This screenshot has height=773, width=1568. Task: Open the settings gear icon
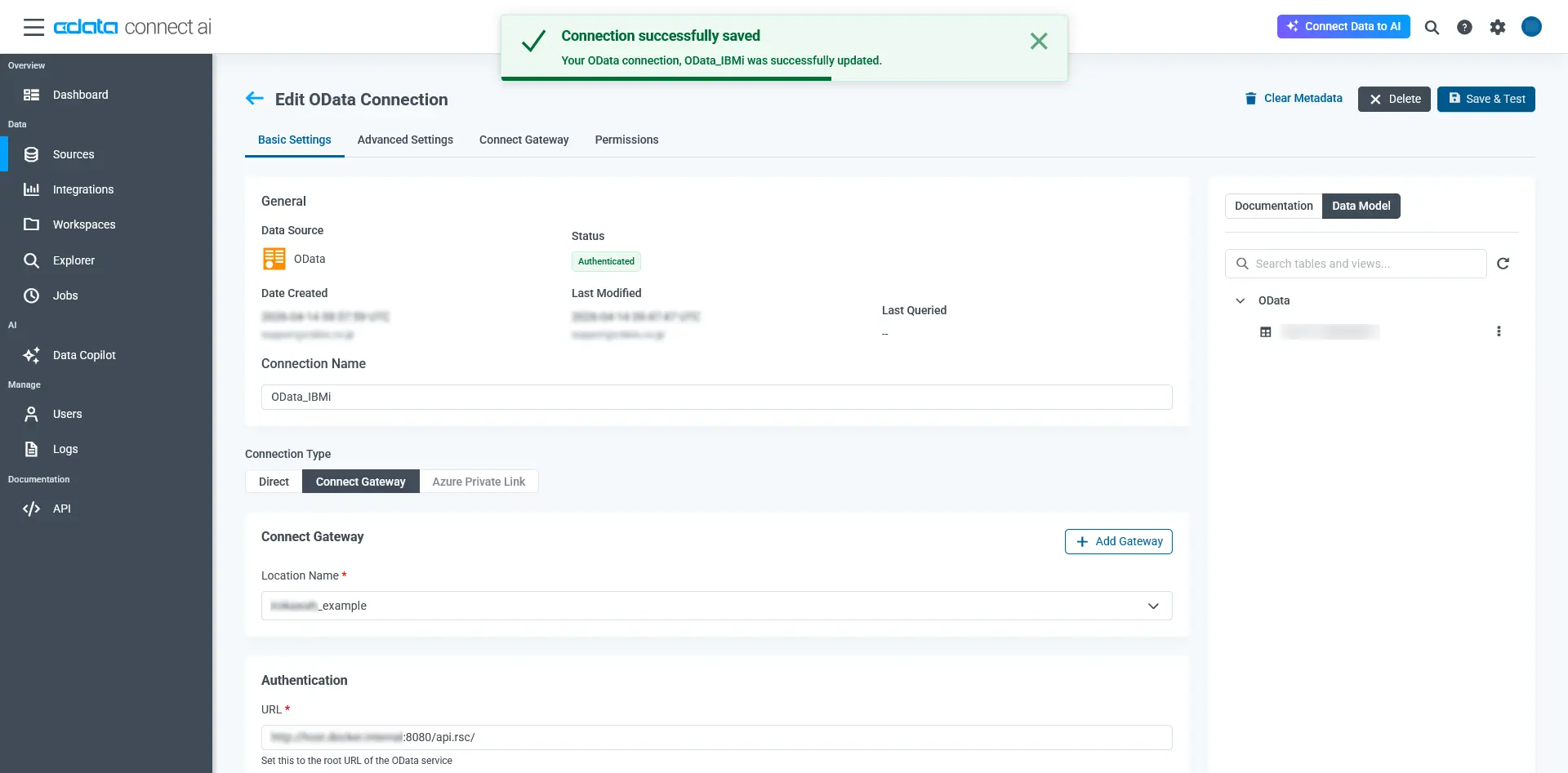click(1497, 27)
